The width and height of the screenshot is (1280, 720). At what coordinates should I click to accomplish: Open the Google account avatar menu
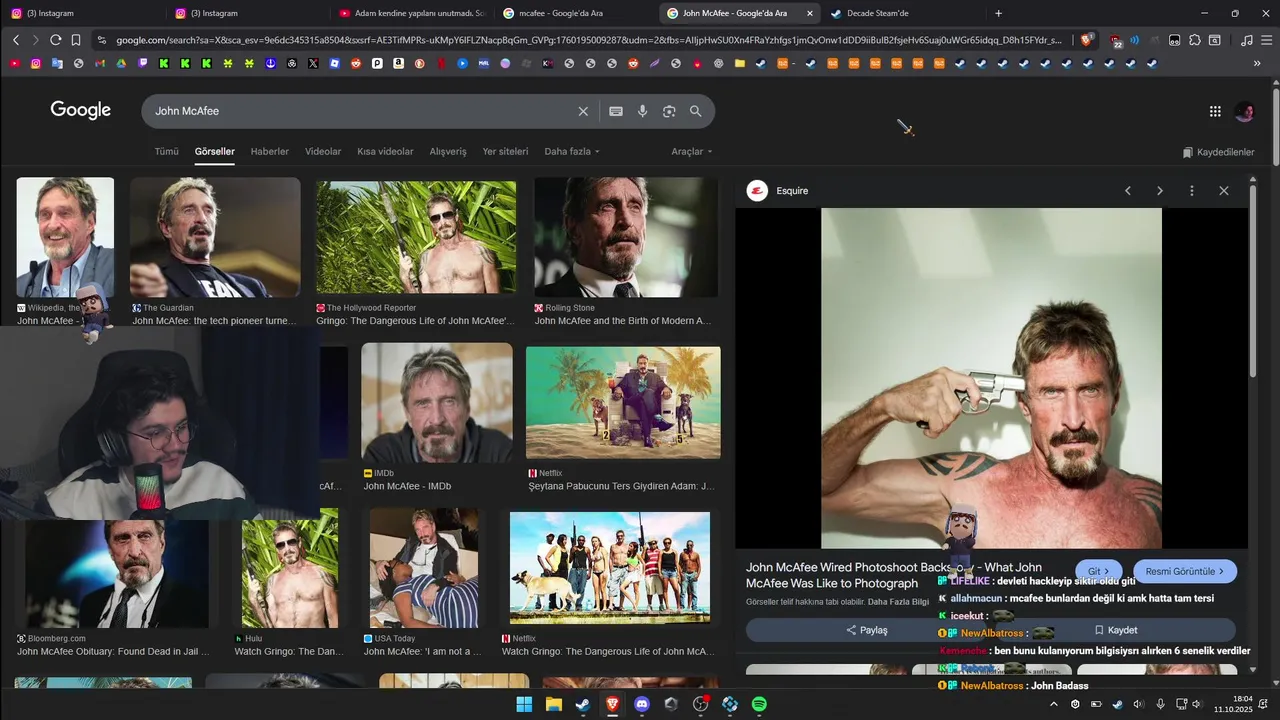pos(1244,112)
